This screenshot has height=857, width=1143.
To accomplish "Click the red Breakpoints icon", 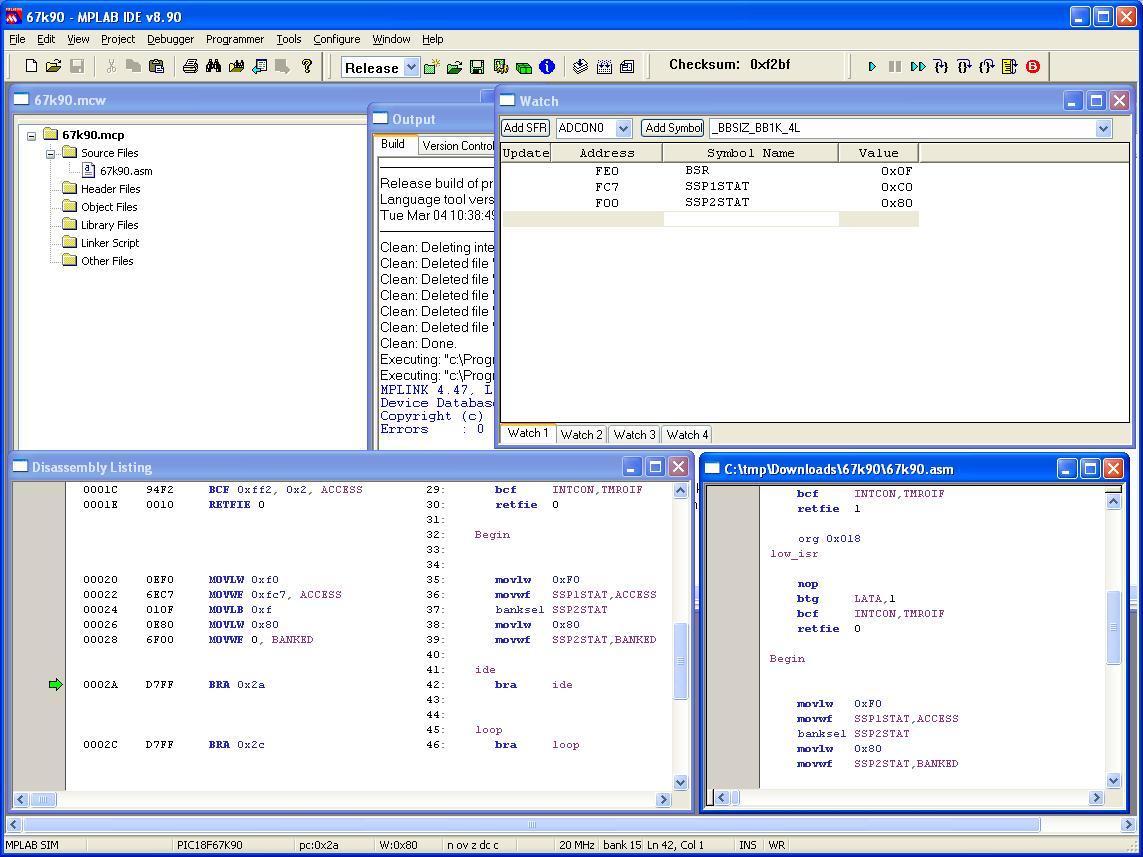I will [1033, 67].
